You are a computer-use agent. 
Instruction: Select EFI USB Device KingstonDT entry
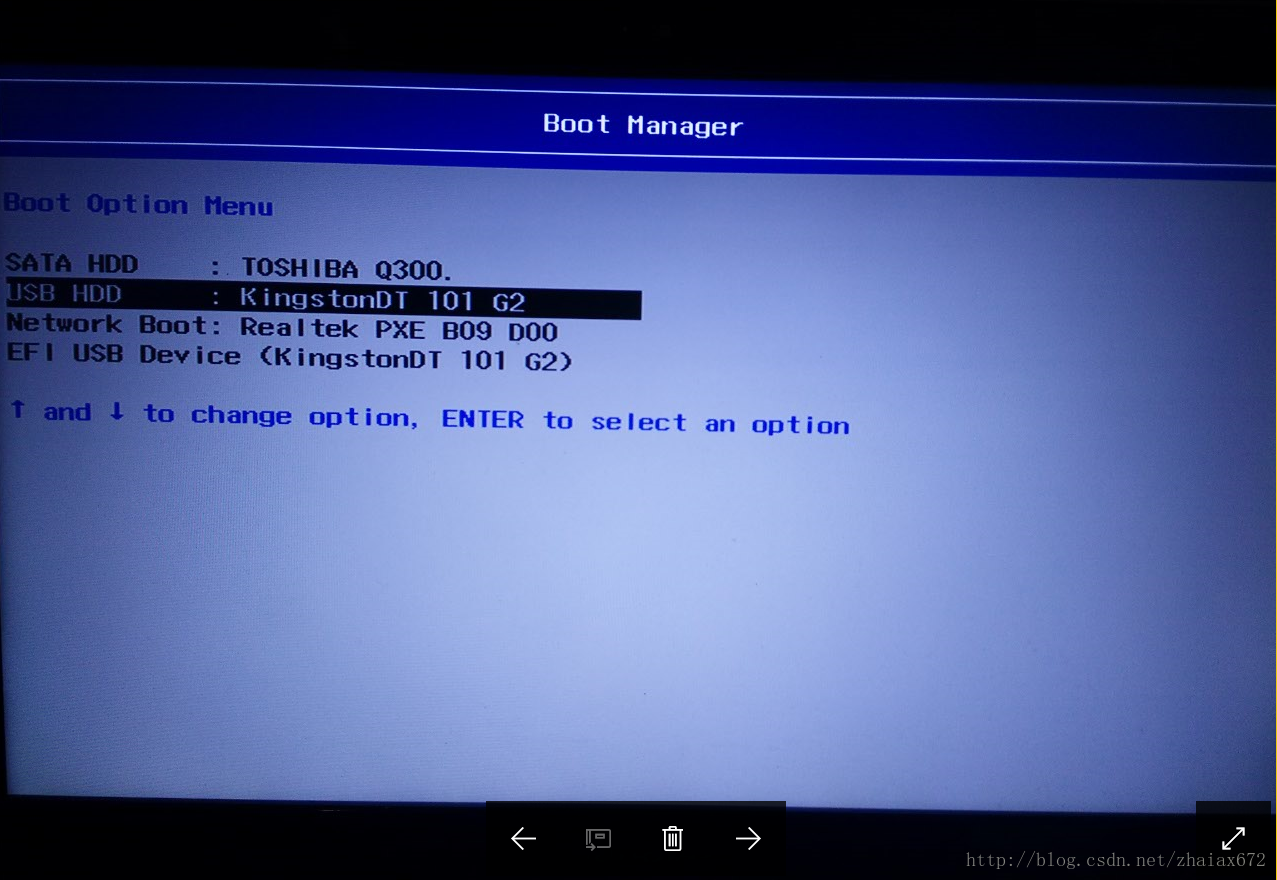point(290,357)
